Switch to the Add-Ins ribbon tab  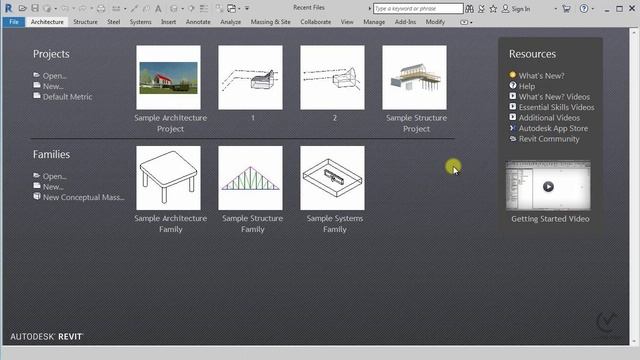pos(405,22)
